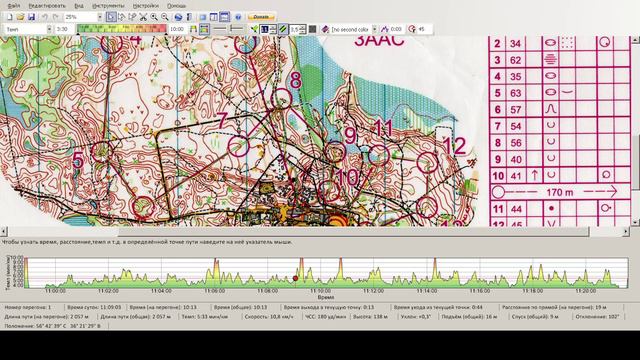Screen dimensions: 640x360
Task: Open the help question mark icon
Action: coord(238,17)
